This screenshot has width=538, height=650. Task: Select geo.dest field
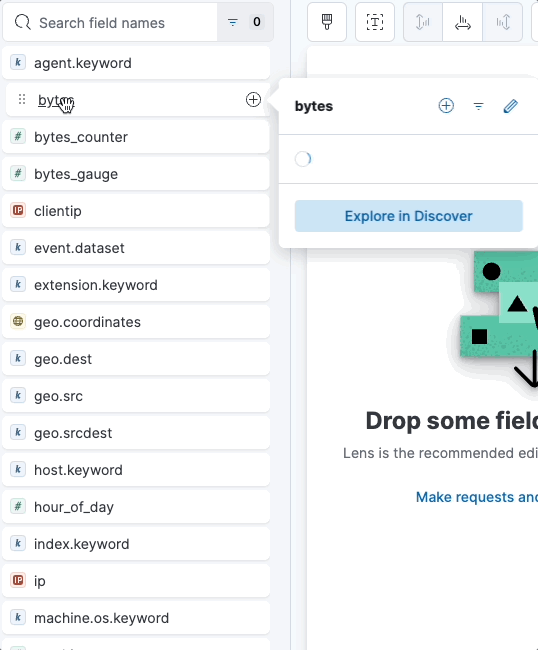[136, 359]
